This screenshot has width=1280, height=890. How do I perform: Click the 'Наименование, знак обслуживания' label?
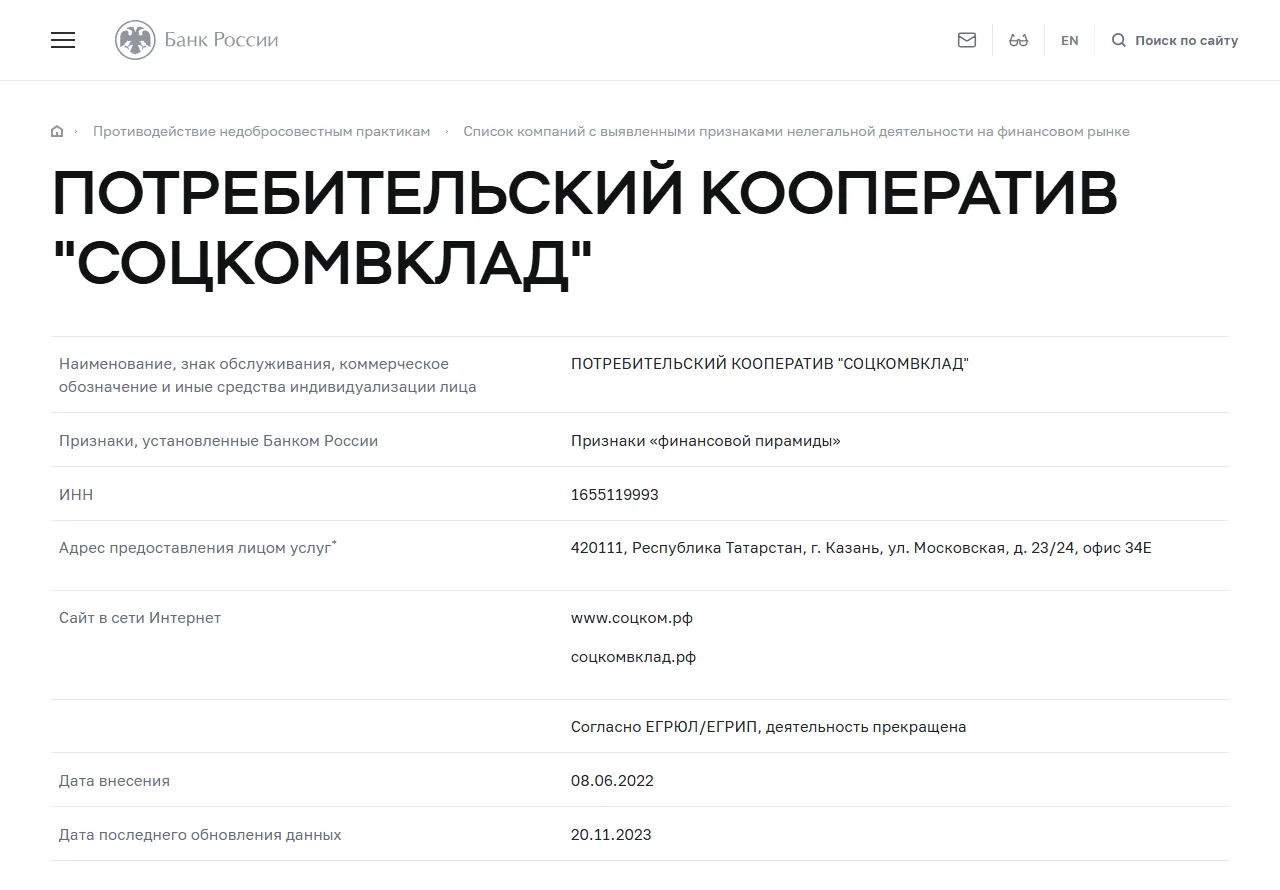tap(268, 375)
